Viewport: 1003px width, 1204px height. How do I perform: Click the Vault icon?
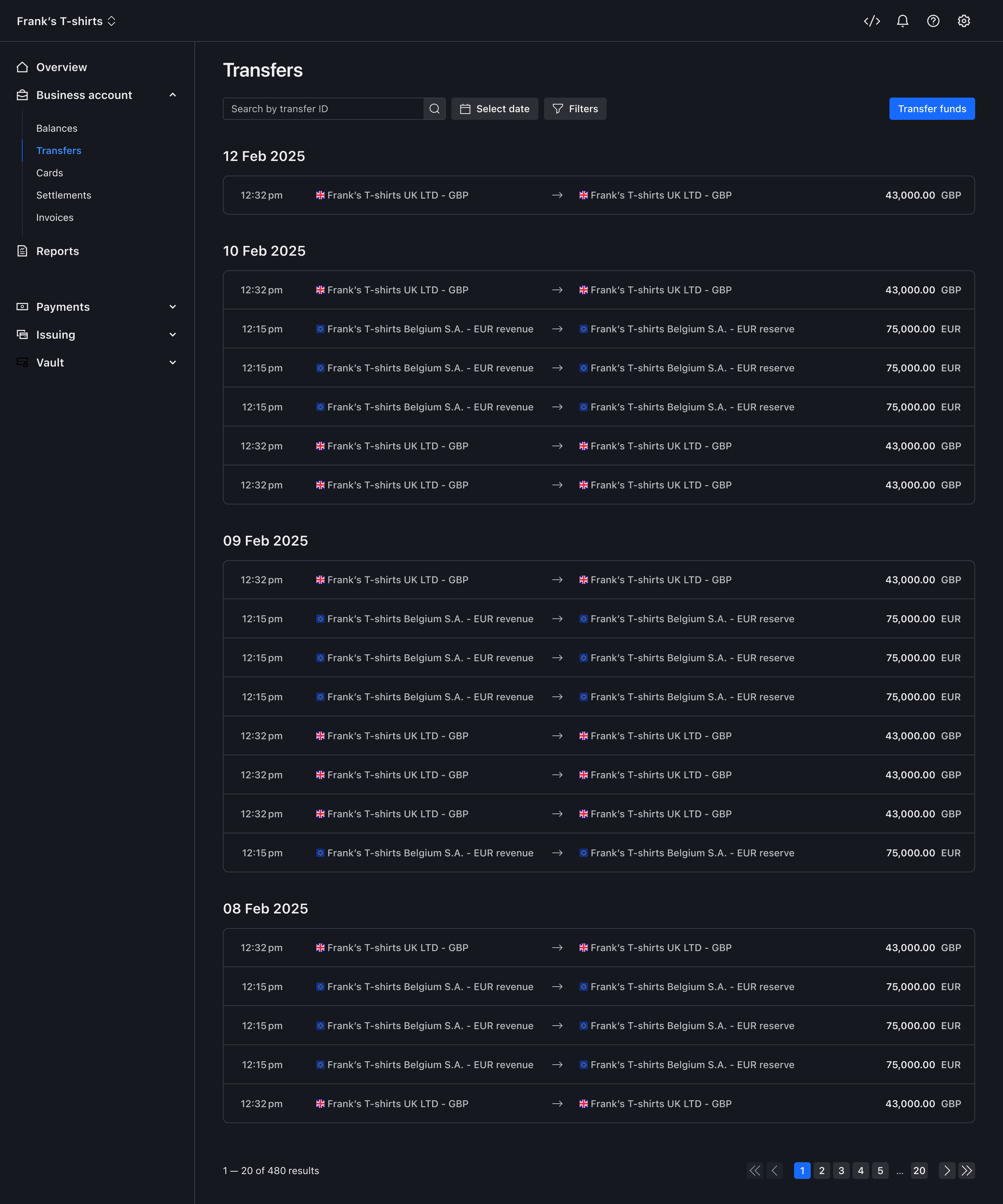(22, 362)
